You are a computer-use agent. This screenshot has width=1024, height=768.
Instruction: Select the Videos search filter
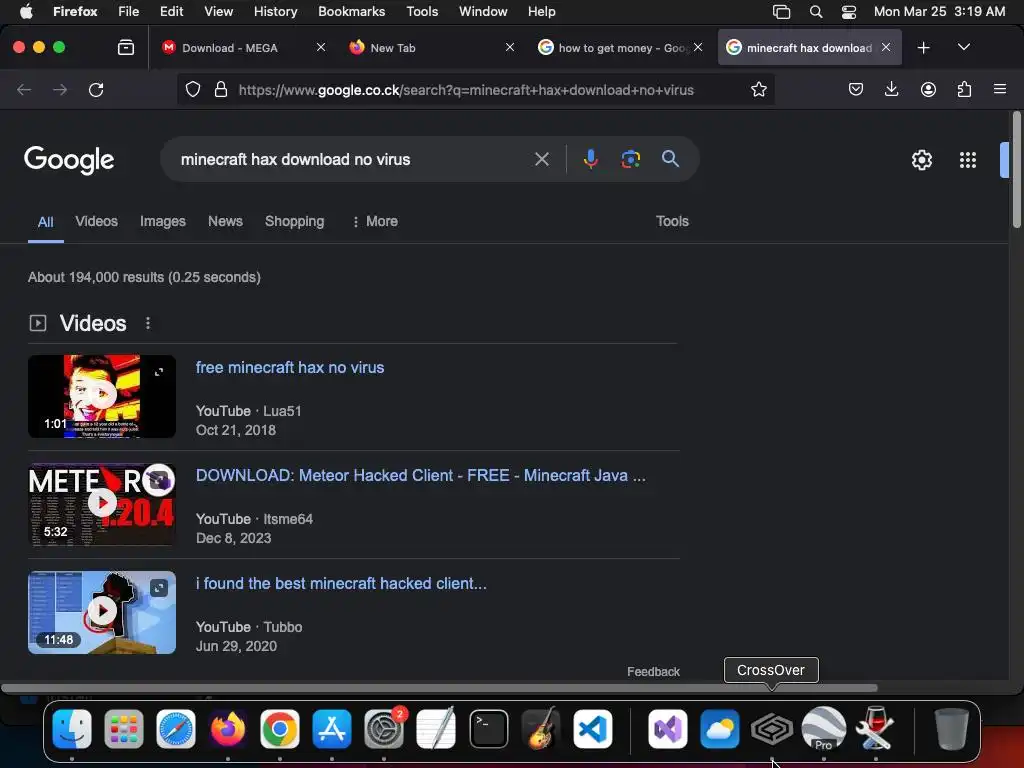[x=96, y=221]
